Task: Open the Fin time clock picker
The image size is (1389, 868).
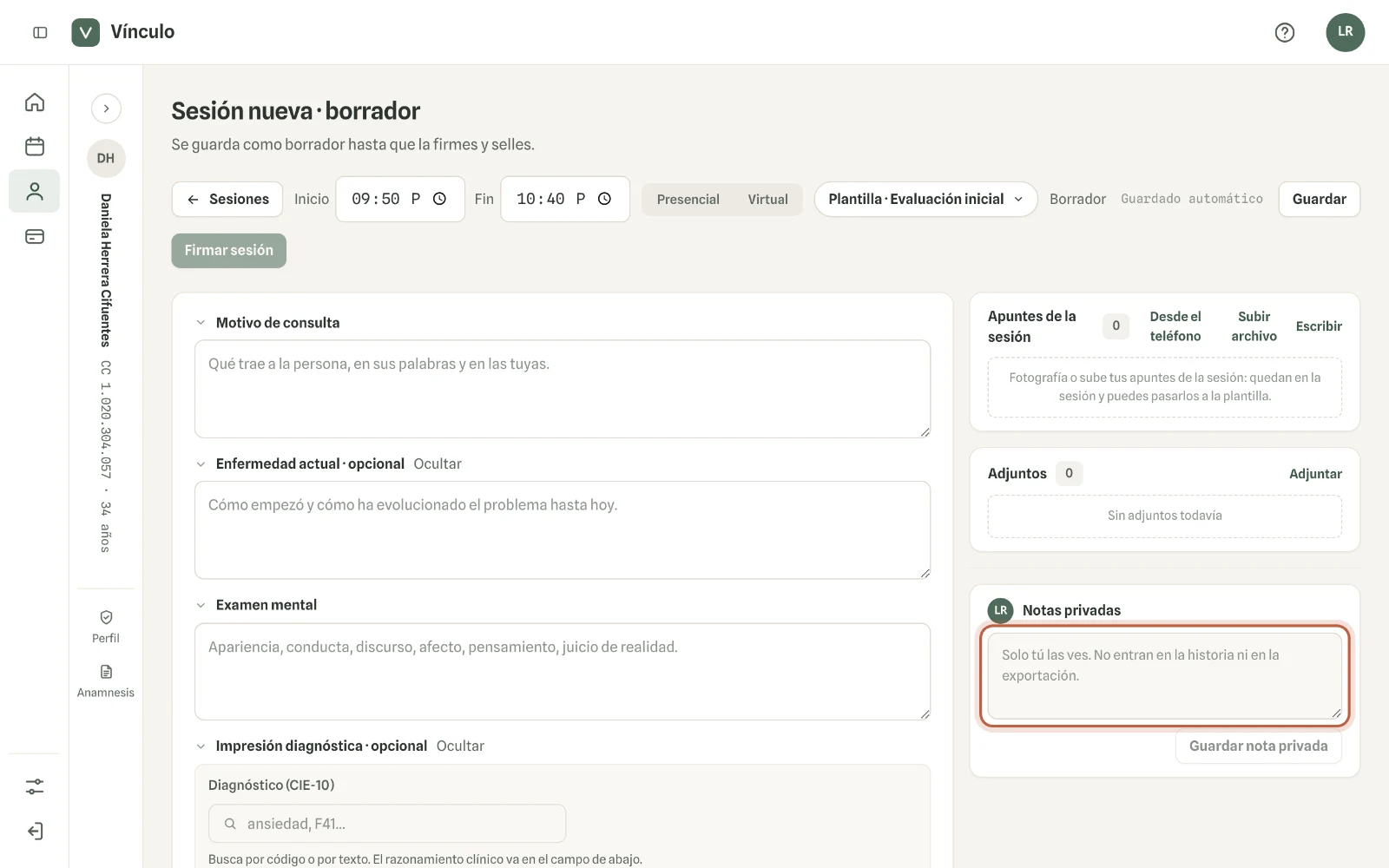Action: (x=605, y=199)
